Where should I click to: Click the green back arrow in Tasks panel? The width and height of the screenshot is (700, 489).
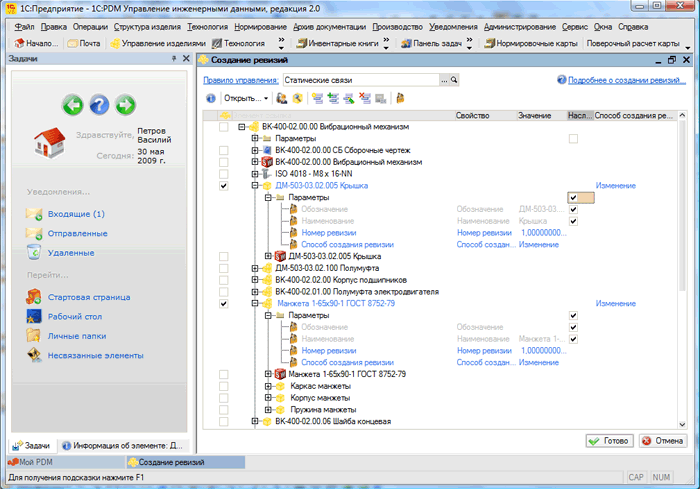pyautogui.click(x=72, y=105)
